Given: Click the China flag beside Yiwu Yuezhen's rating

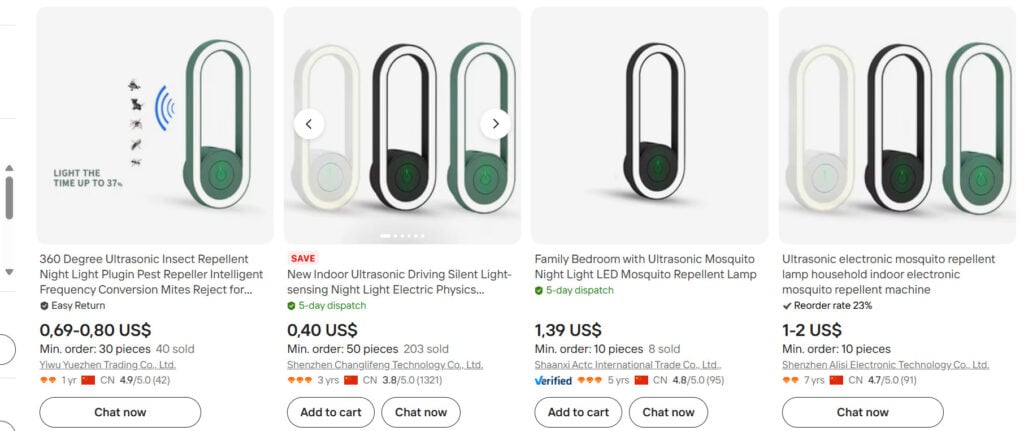Looking at the screenshot, I should coord(88,381).
